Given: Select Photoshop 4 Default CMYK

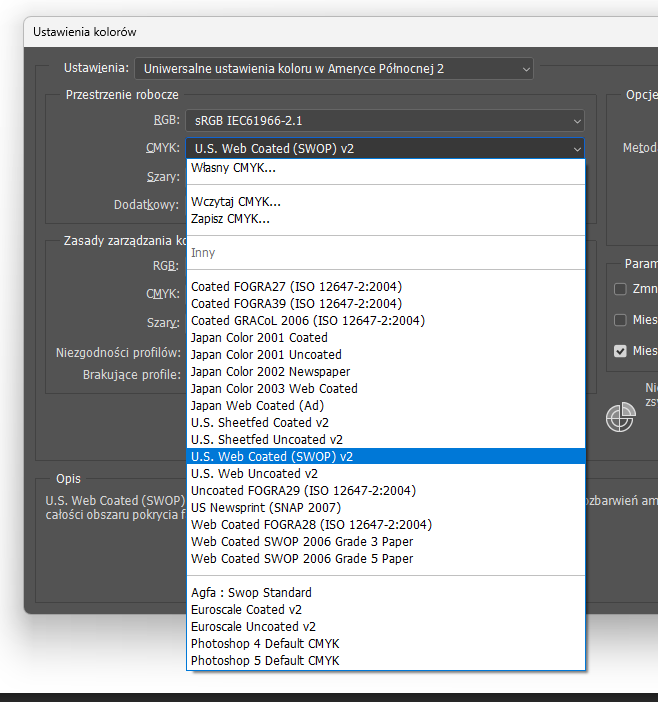Looking at the screenshot, I should point(386,644).
